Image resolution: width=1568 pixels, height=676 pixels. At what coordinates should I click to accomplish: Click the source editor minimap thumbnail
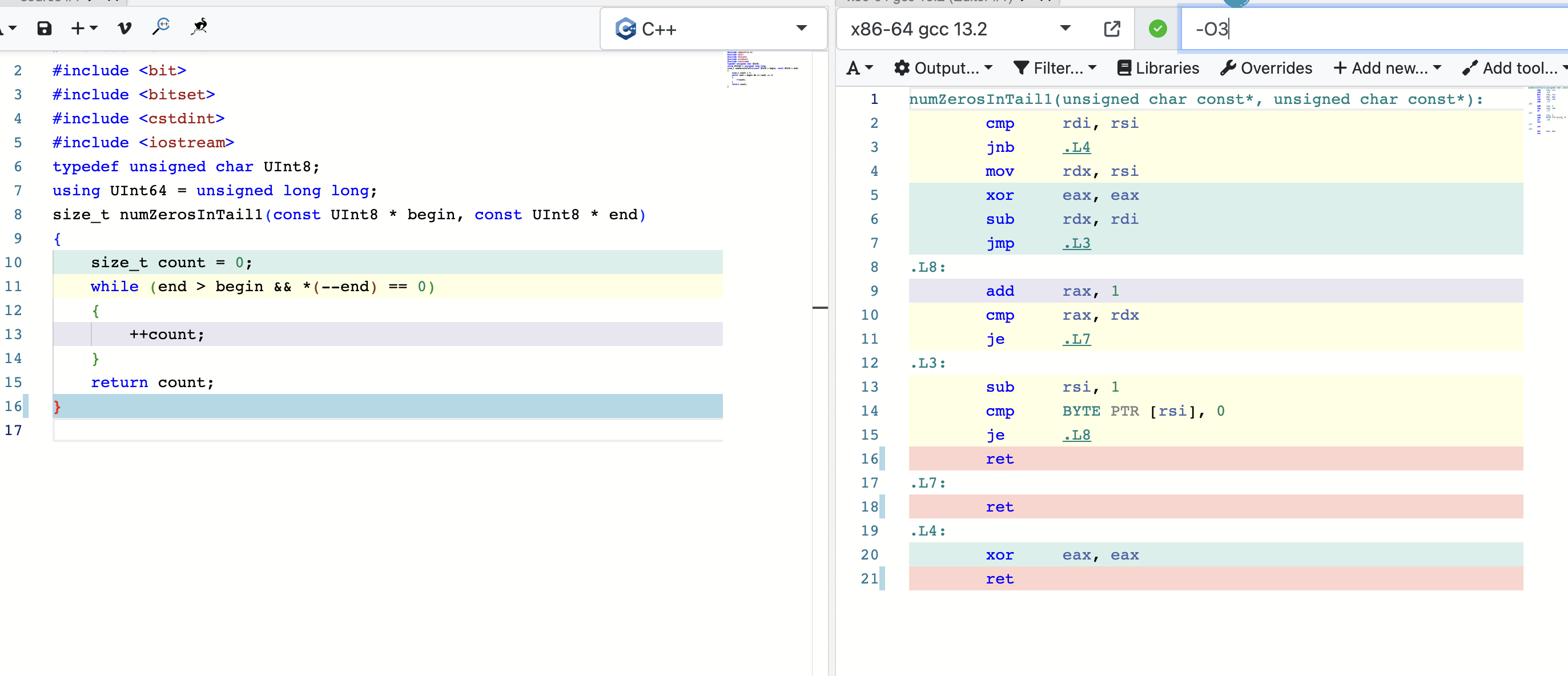point(762,68)
